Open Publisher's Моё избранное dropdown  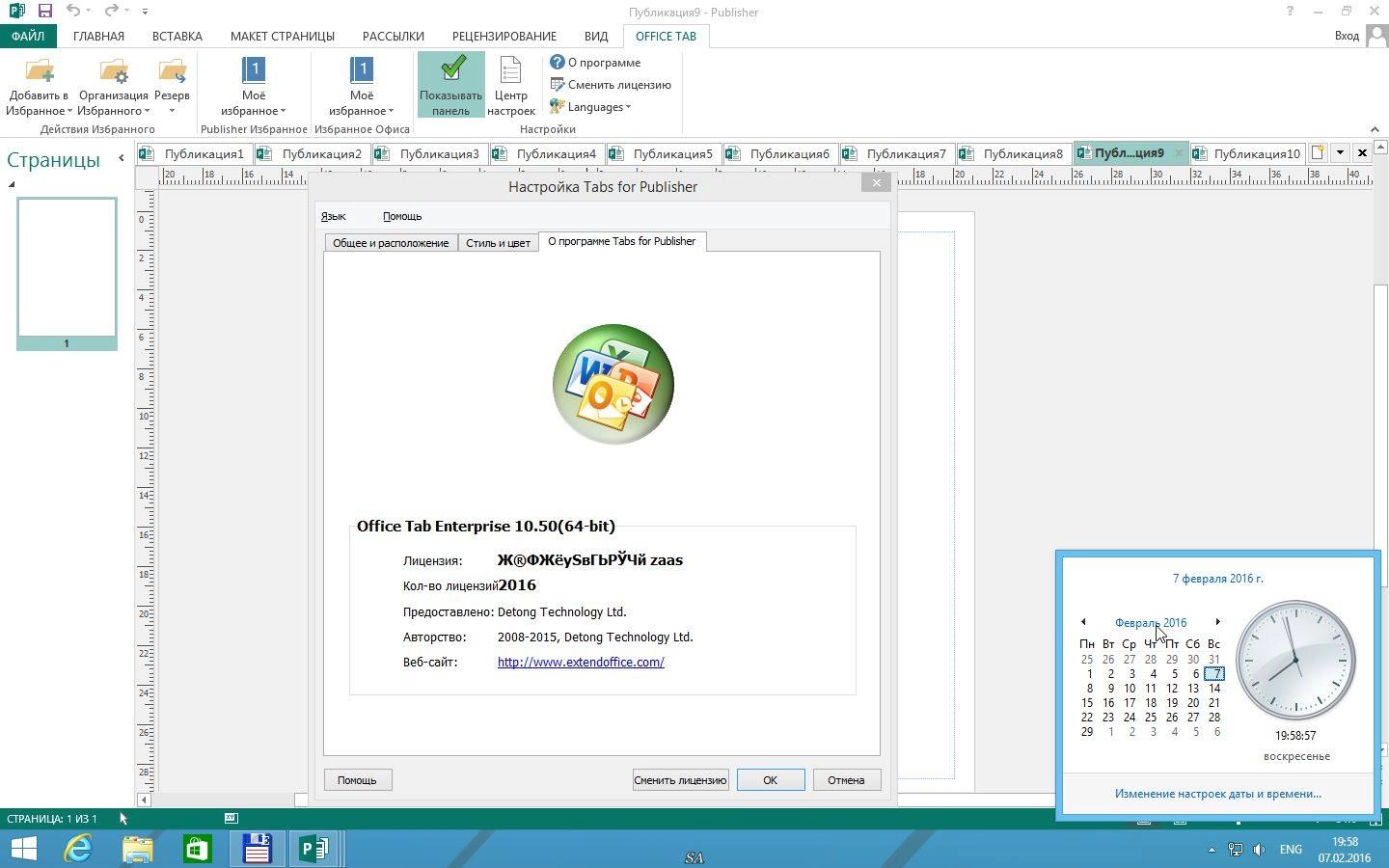(x=254, y=87)
